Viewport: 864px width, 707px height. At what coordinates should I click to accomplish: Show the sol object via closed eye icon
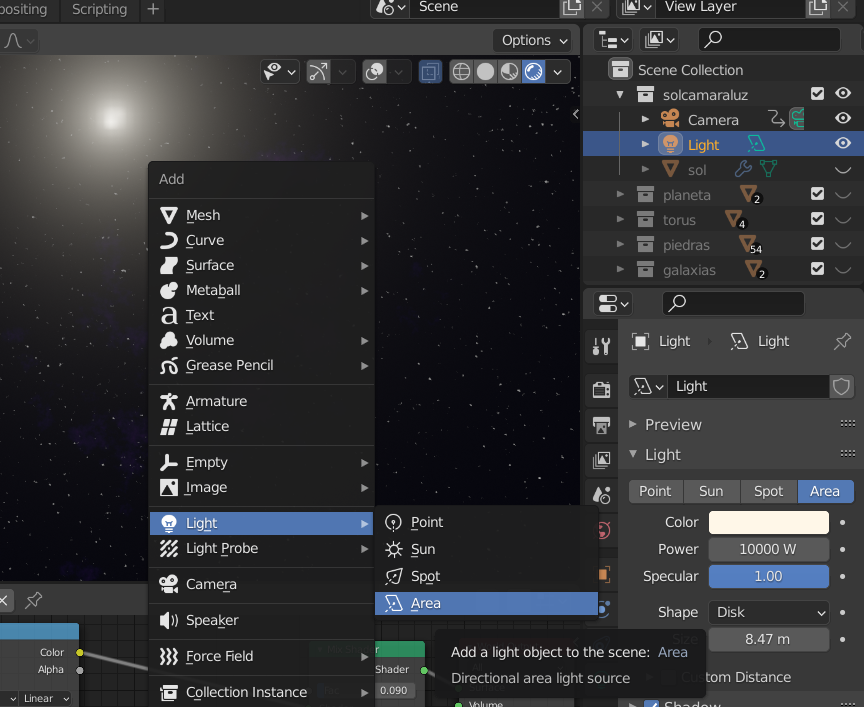(x=843, y=170)
